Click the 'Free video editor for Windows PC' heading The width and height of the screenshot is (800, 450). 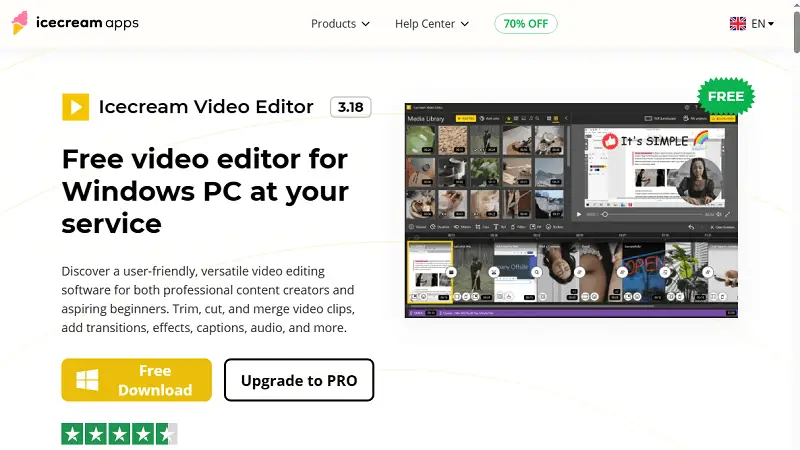(206, 191)
